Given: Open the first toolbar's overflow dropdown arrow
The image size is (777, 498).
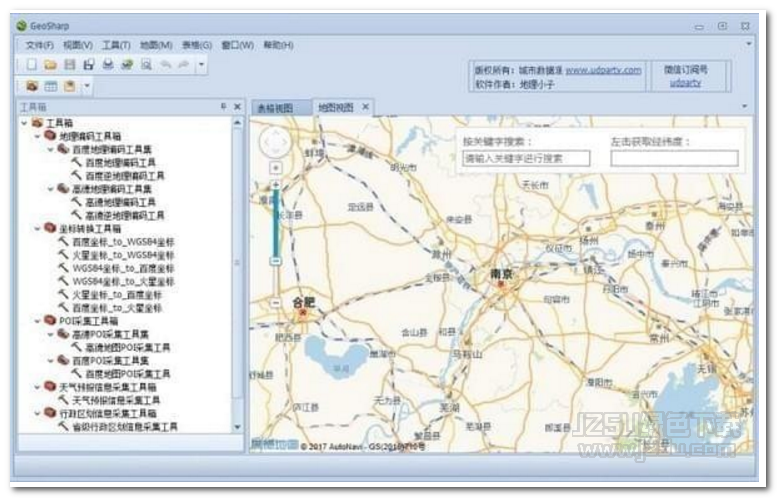Looking at the screenshot, I should tap(201, 64).
